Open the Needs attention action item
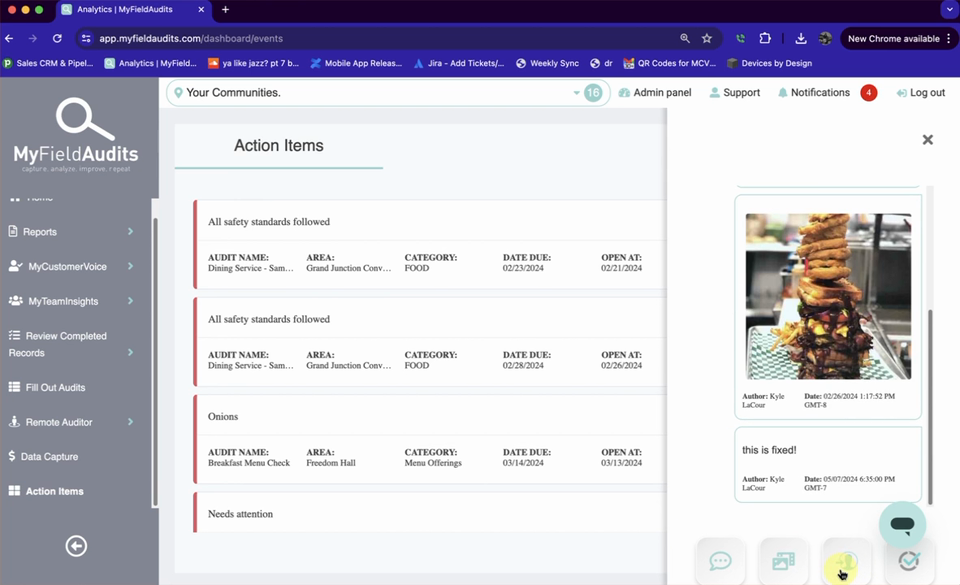 pos(429,513)
